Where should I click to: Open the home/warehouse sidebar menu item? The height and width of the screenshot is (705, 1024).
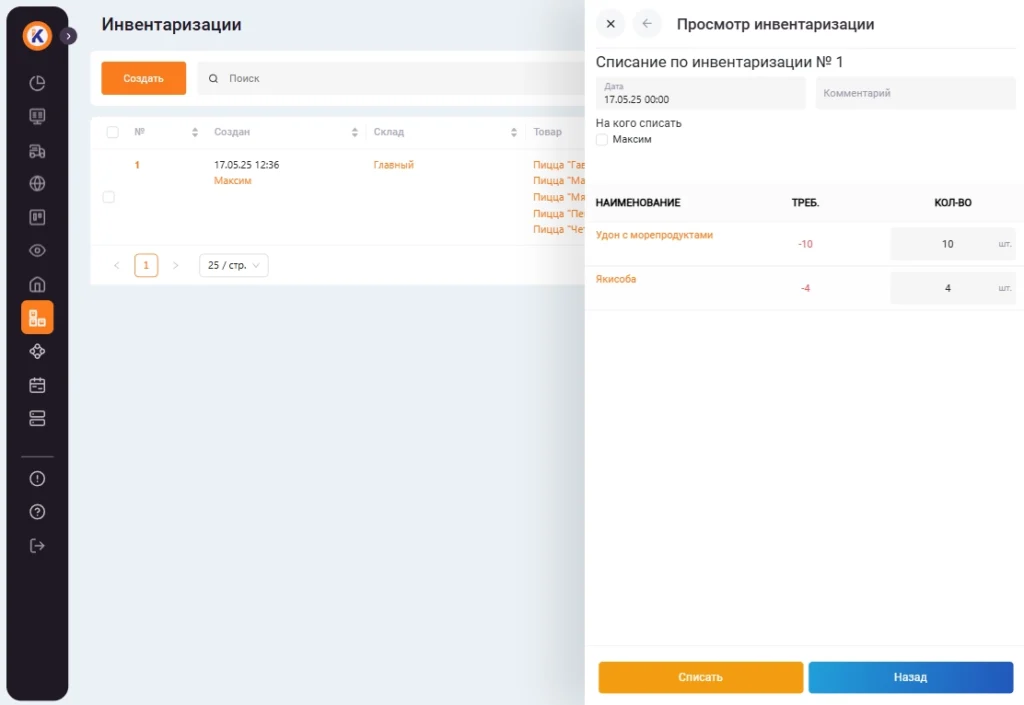[x=37, y=284]
